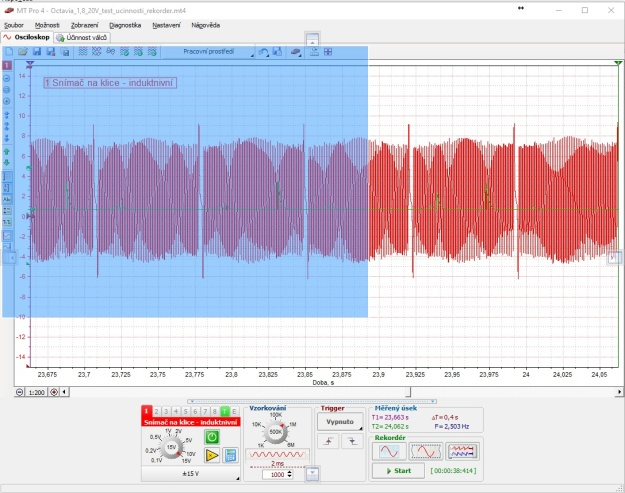Click the voltage range knob showing 15V
The image size is (625, 493).
171,447
